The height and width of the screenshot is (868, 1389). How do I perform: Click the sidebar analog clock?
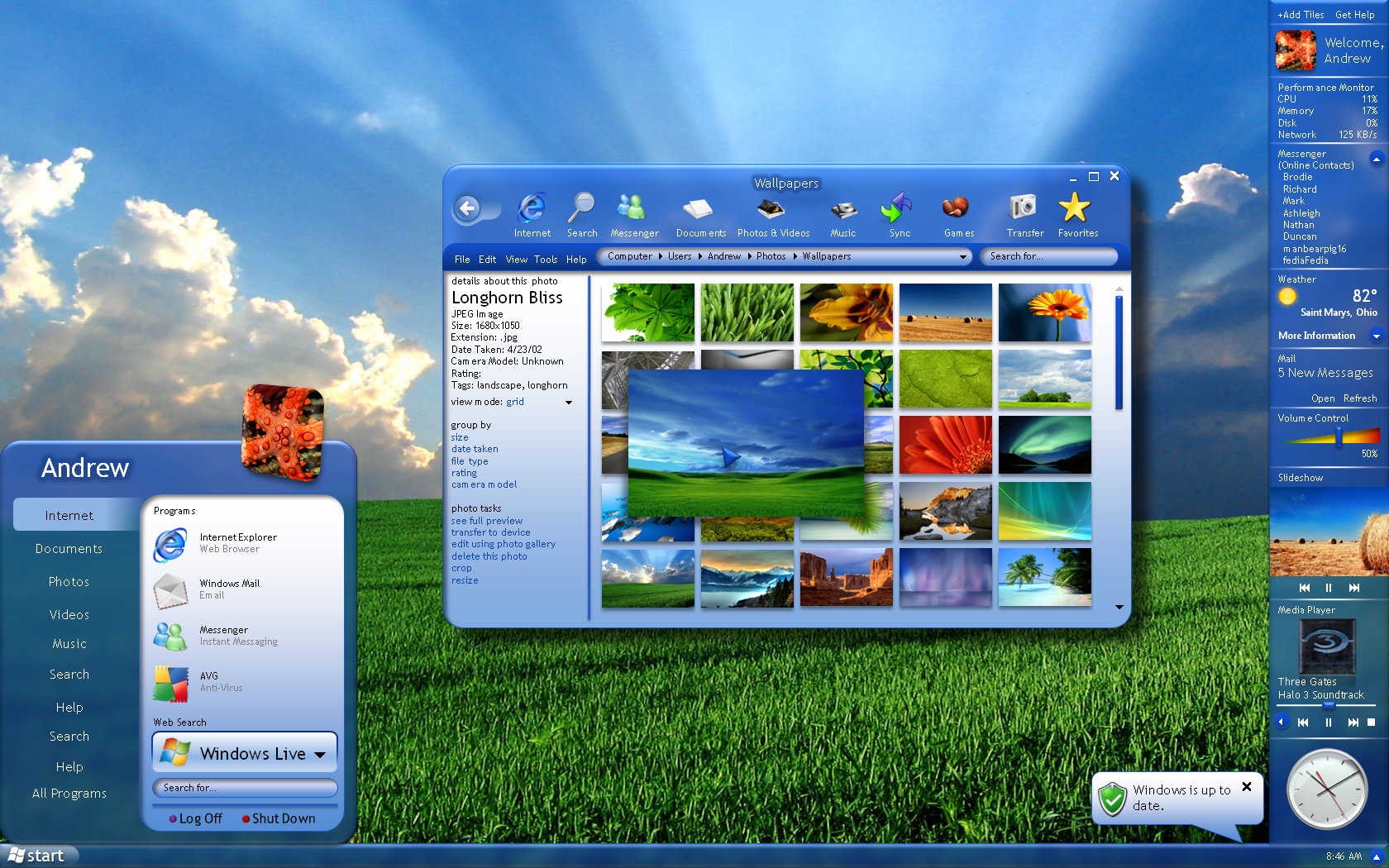tap(1327, 789)
